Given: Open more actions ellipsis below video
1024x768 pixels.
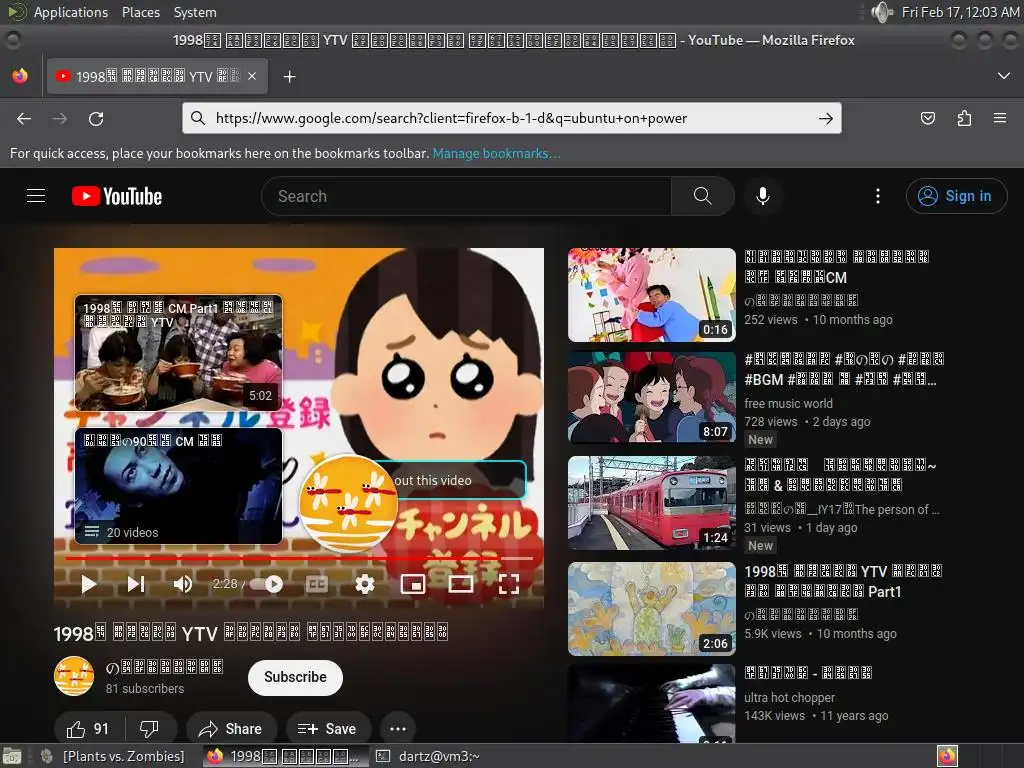Looking at the screenshot, I should 398,728.
